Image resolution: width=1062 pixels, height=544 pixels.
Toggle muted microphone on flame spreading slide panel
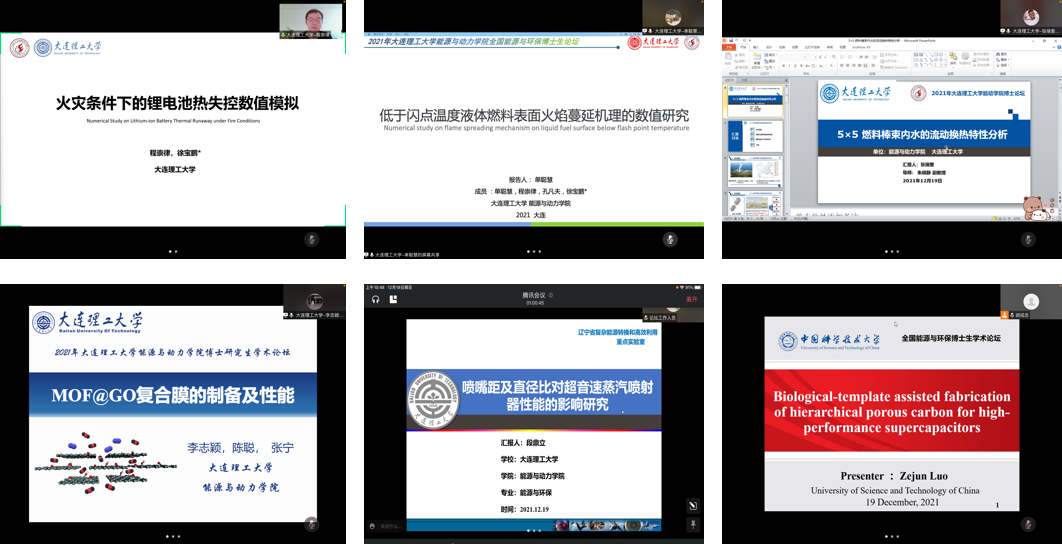coord(670,238)
